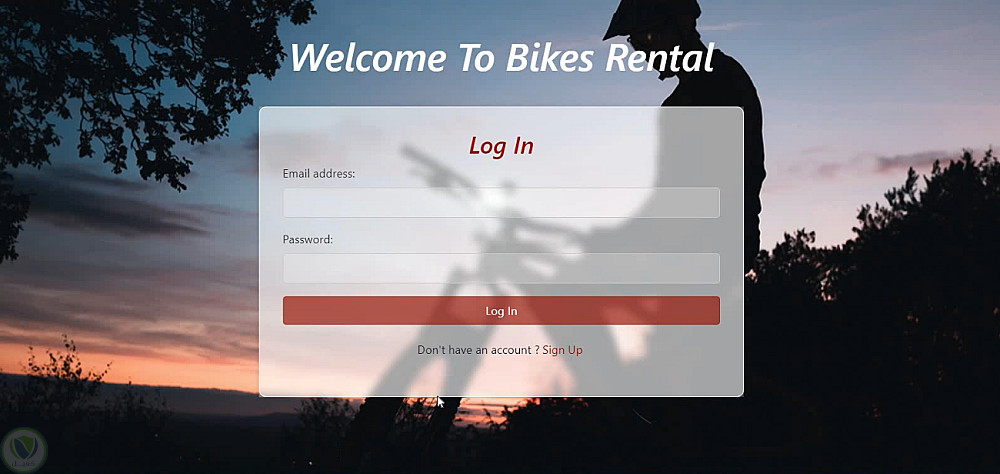Click the "Password:" label

[x=308, y=240]
